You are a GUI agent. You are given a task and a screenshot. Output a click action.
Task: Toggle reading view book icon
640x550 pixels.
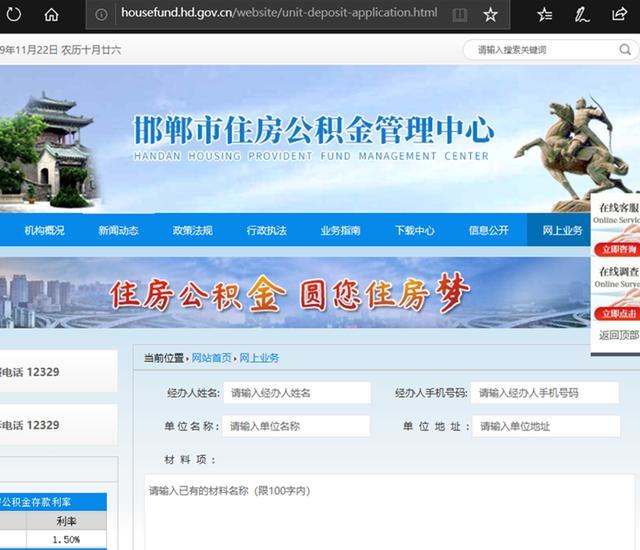click(x=460, y=15)
